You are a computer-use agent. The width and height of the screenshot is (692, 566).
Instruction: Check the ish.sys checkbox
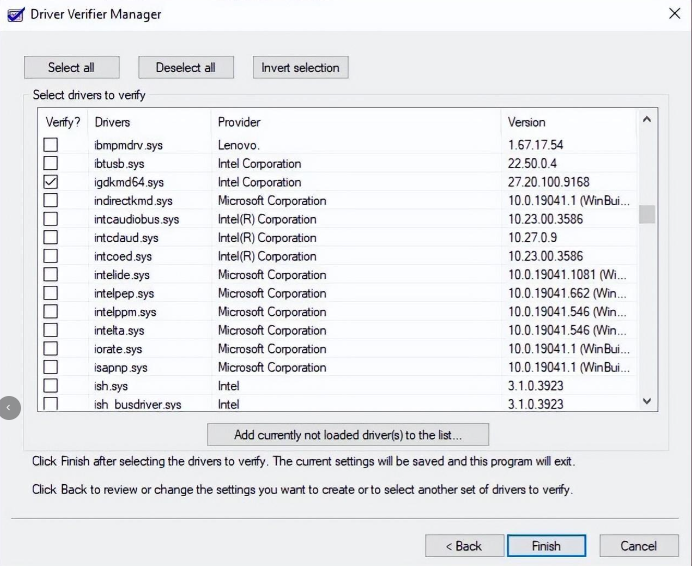click(x=51, y=386)
